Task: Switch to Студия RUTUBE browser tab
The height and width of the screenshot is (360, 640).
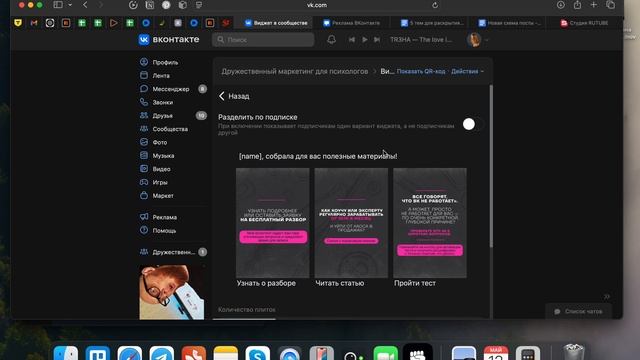Action: 584,23
